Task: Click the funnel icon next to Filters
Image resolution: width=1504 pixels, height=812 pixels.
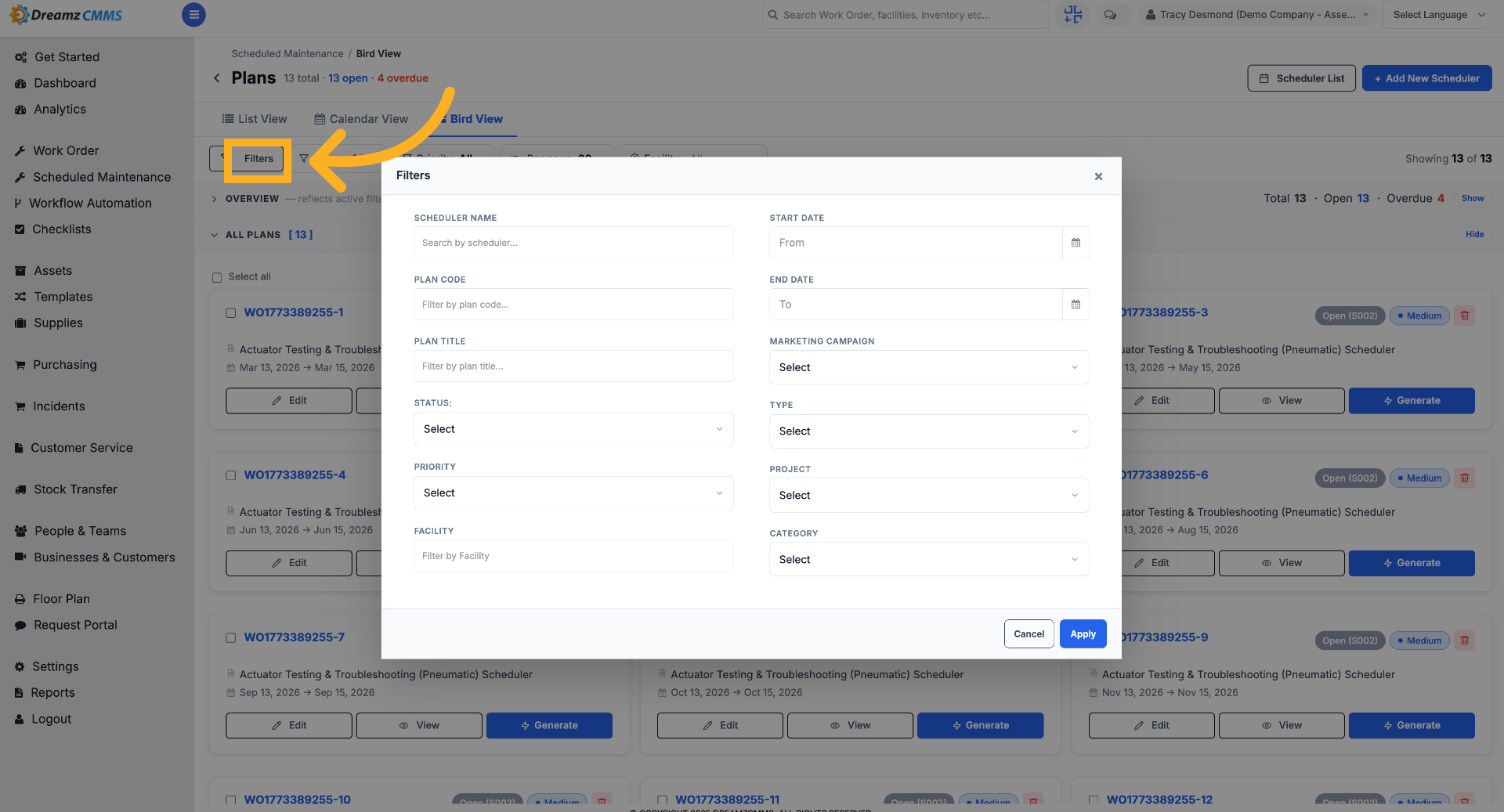Action: tap(304, 158)
